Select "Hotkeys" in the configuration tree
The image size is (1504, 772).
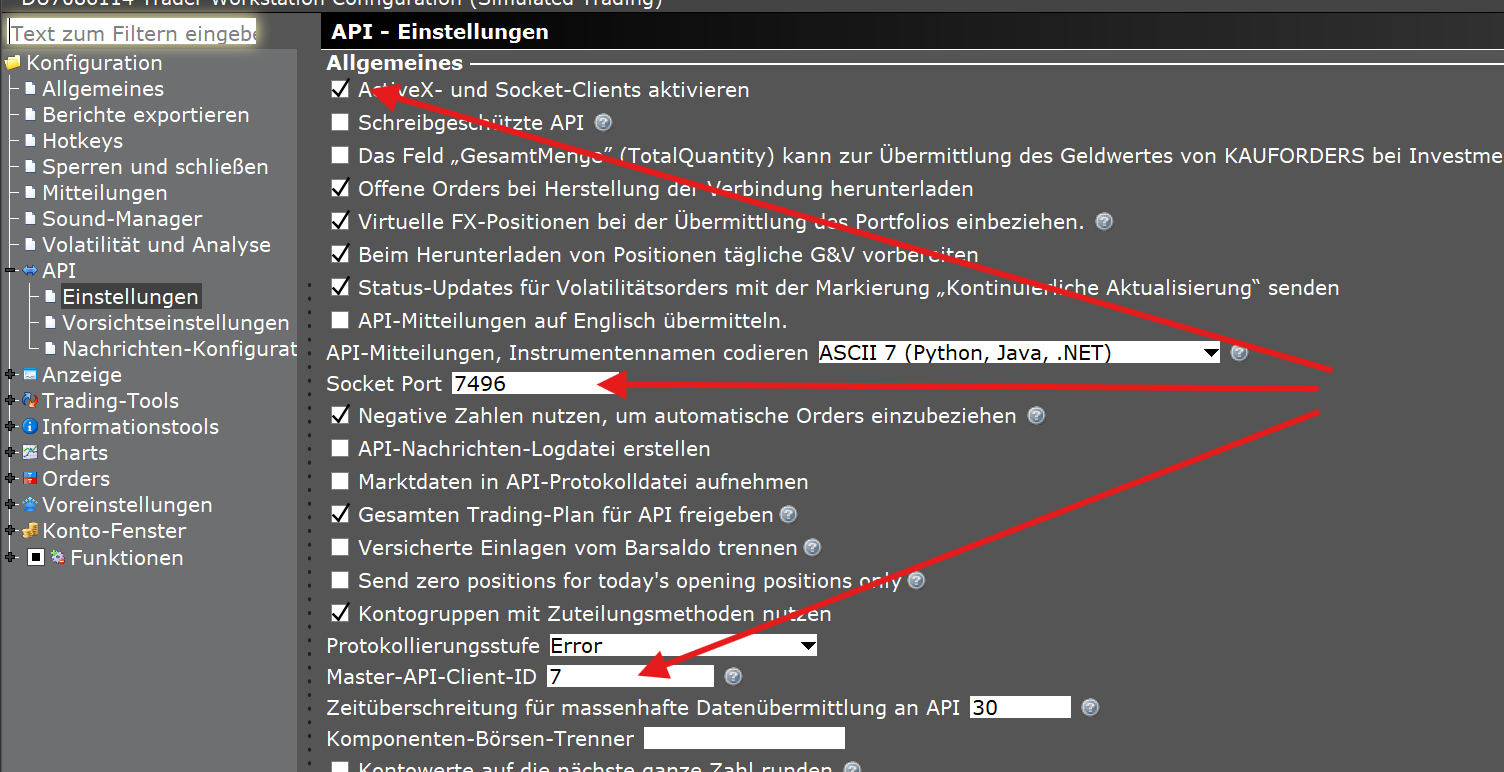tap(84, 140)
